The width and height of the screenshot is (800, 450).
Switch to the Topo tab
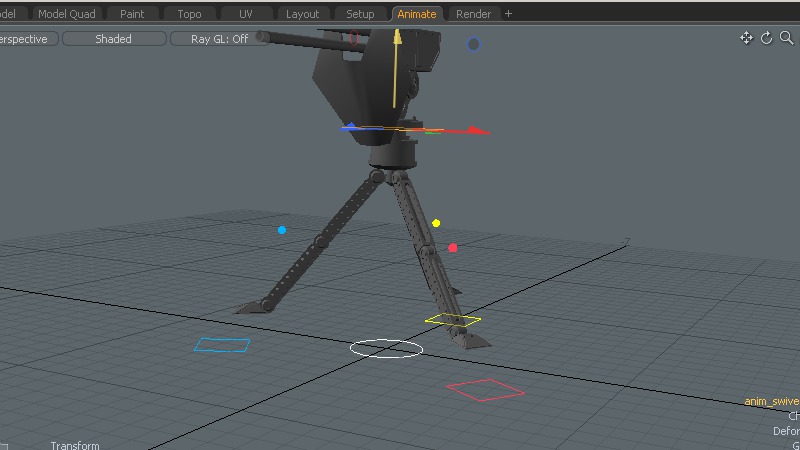pos(189,14)
